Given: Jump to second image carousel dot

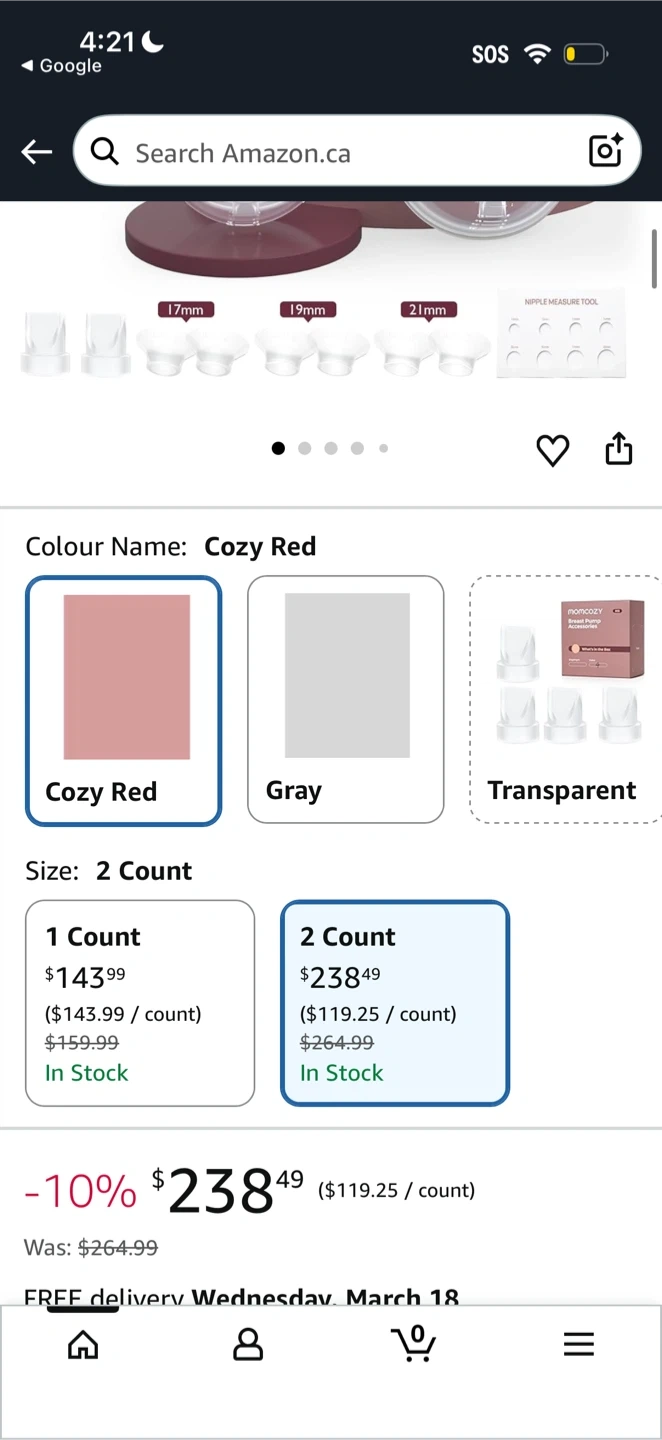Looking at the screenshot, I should (305, 448).
